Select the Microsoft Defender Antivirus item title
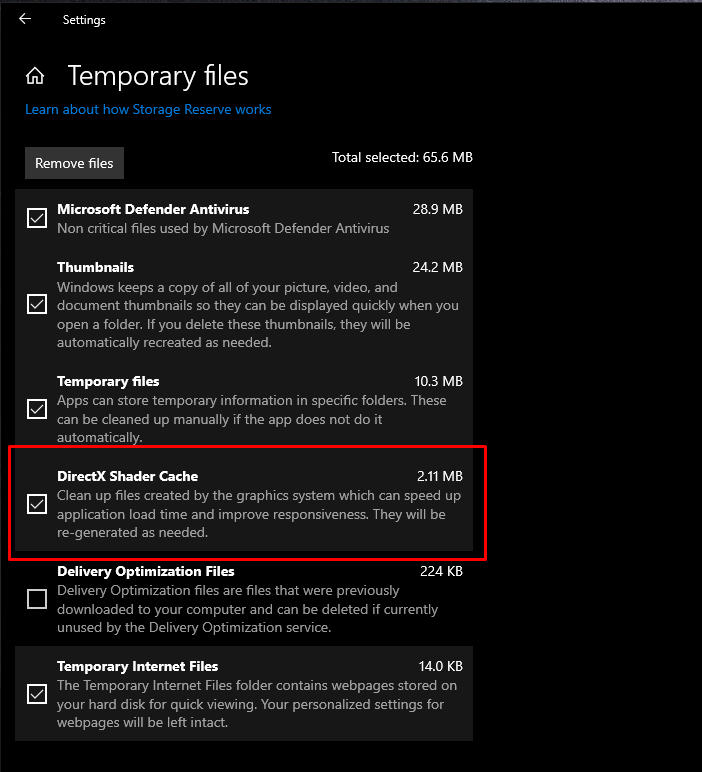 (153, 209)
